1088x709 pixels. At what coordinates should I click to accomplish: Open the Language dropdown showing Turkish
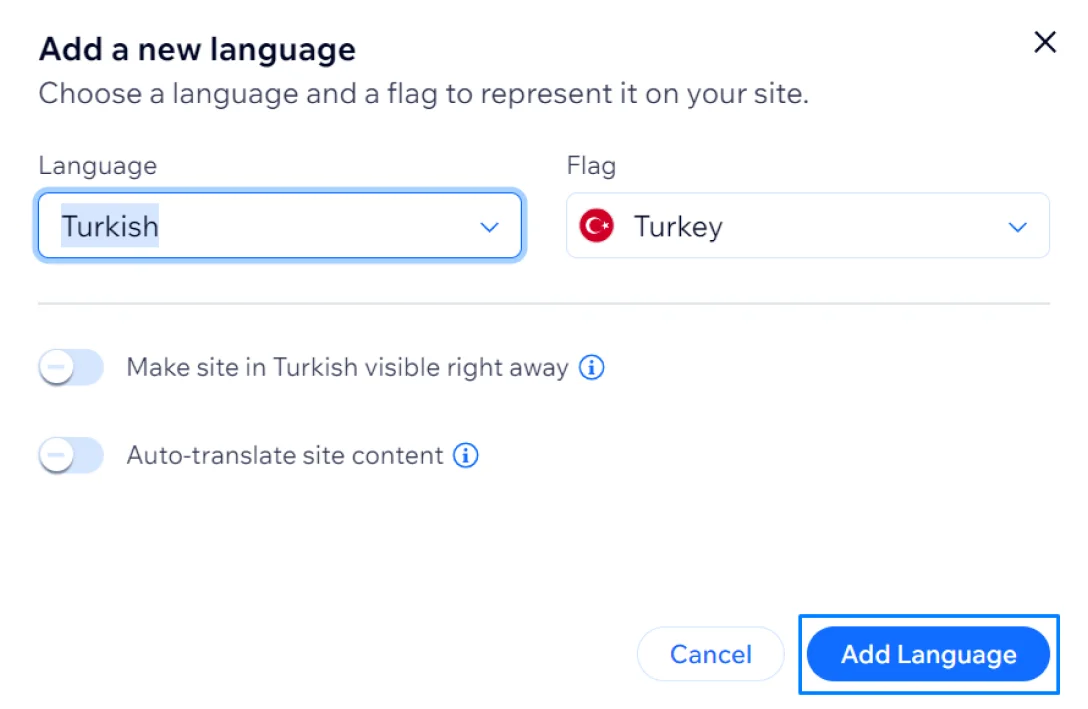[280, 226]
